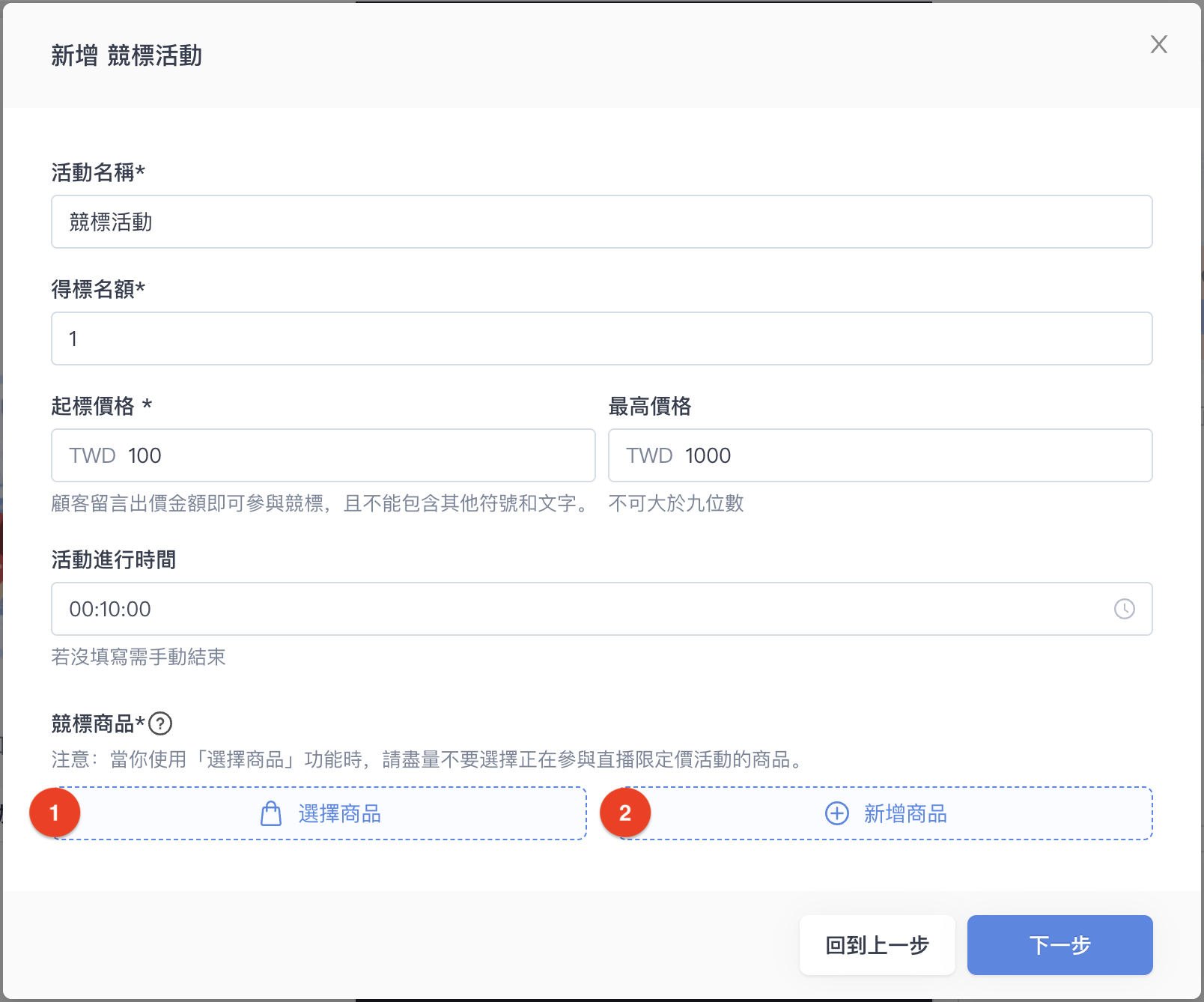Click the 最高價格 label

tap(650, 406)
